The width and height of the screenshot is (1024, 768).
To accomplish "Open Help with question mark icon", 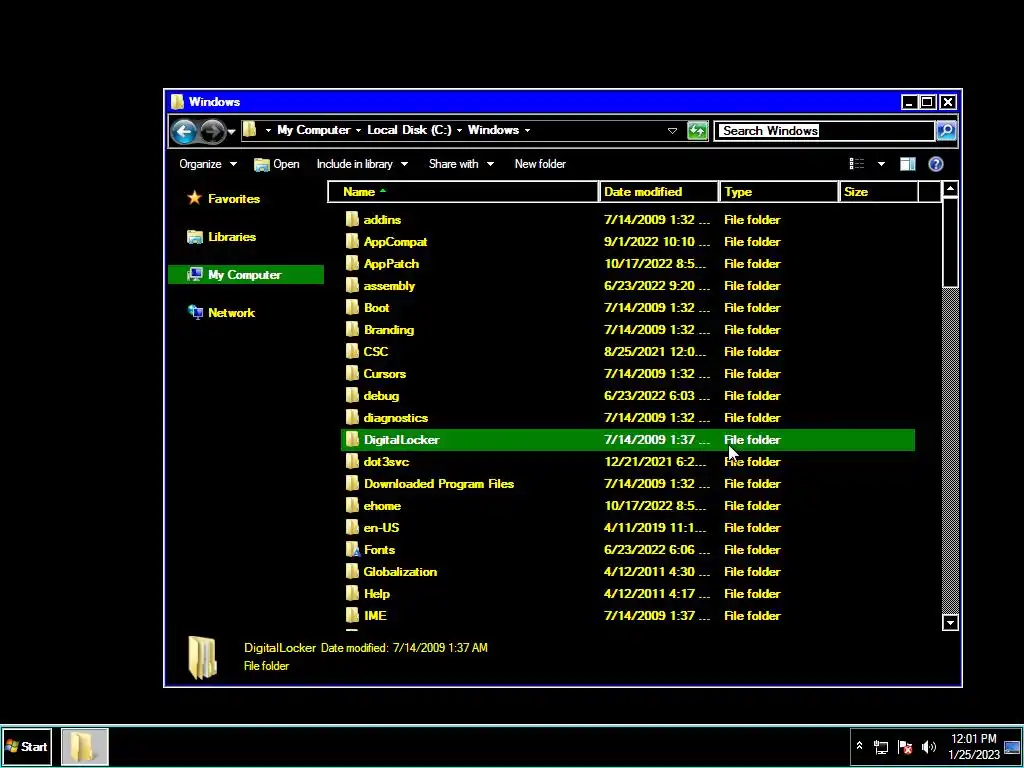I will tap(936, 164).
